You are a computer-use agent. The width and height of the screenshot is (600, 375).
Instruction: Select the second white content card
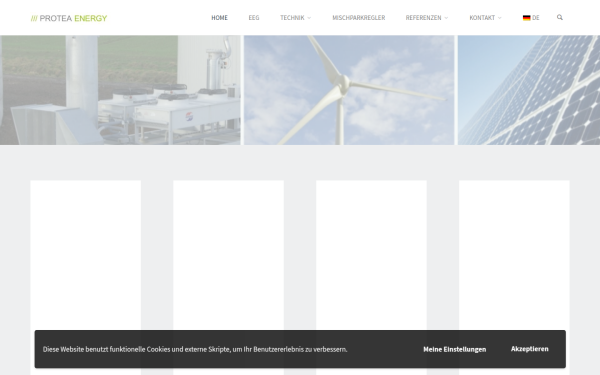pyautogui.click(x=228, y=254)
